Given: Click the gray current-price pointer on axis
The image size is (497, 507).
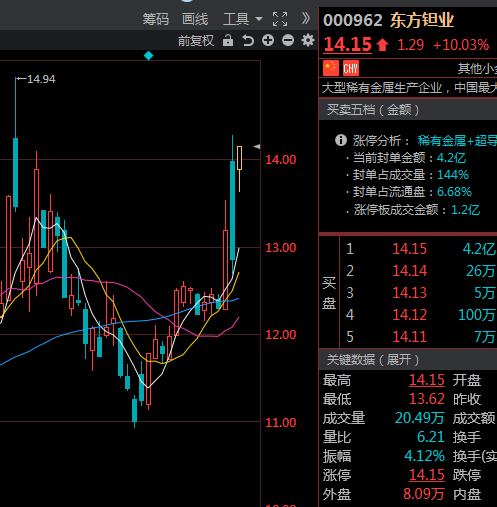Looking at the screenshot, I should point(257,146).
